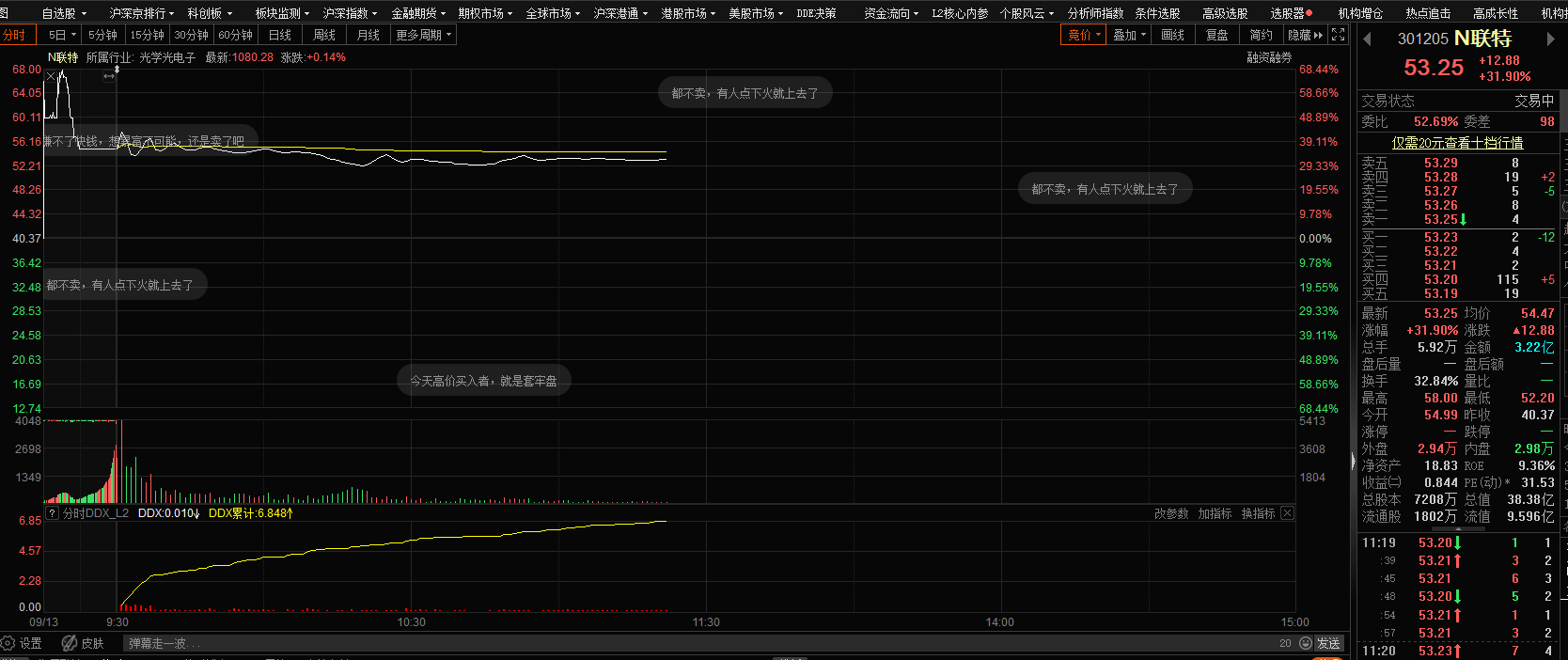
Task: Go to previous stock with left arrow
Action: tap(1367, 39)
